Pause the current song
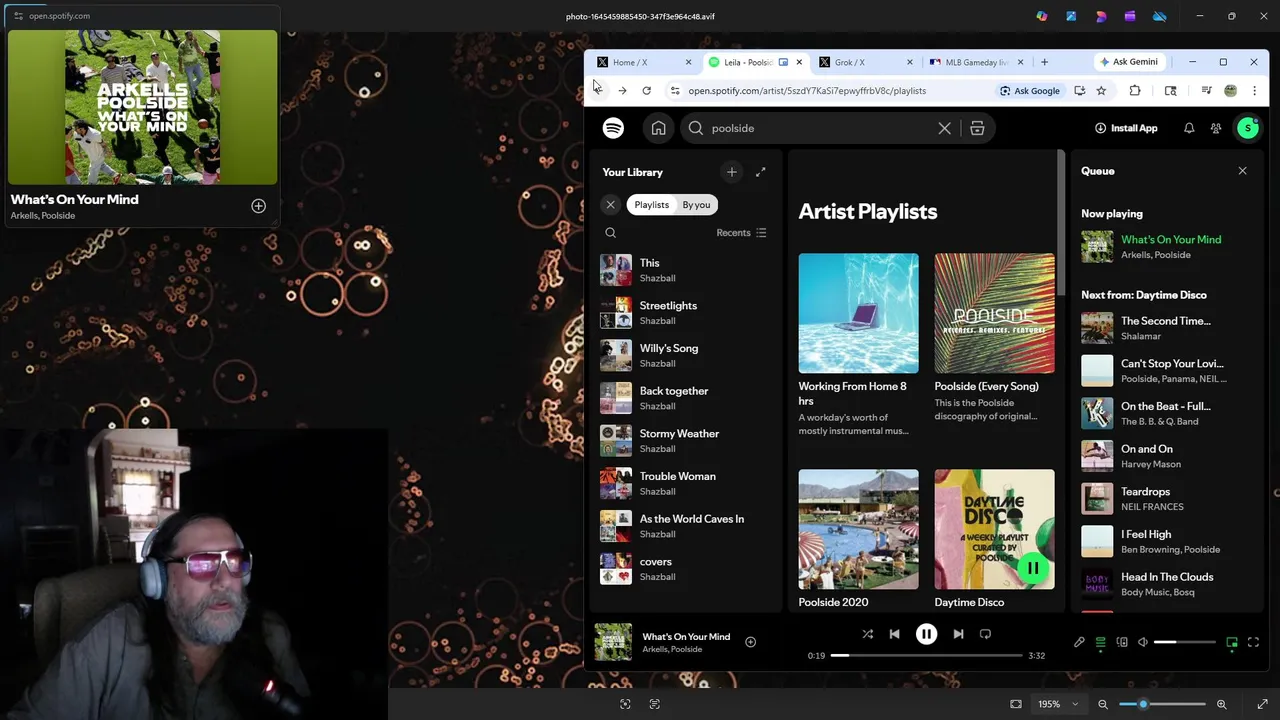Image resolution: width=1280 pixels, height=720 pixels. (926, 634)
